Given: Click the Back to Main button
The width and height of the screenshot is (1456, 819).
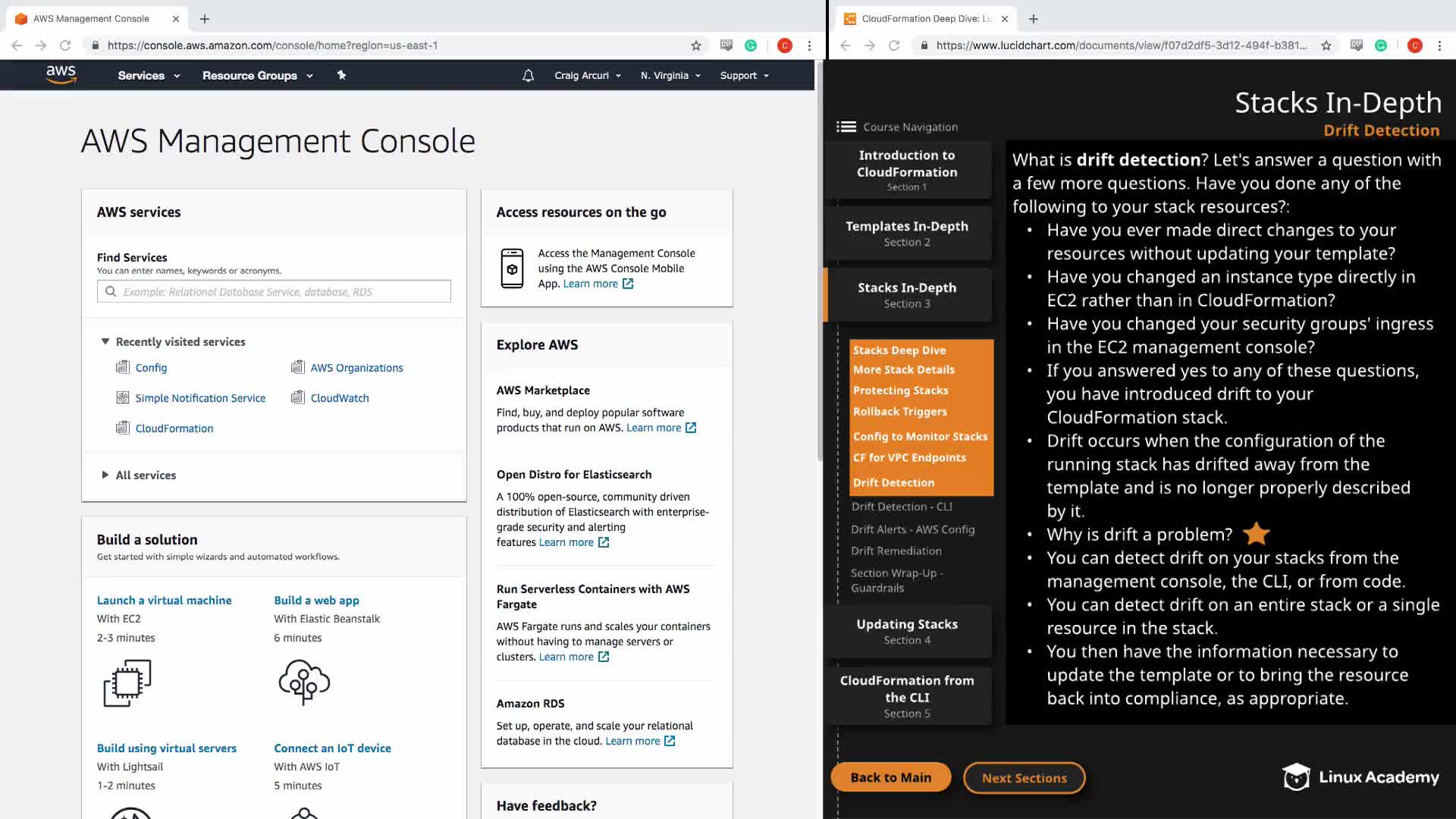Looking at the screenshot, I should (x=890, y=777).
